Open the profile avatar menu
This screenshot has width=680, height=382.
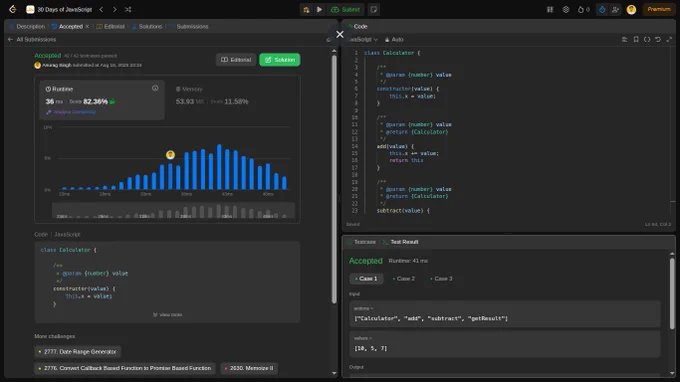tap(631, 9)
